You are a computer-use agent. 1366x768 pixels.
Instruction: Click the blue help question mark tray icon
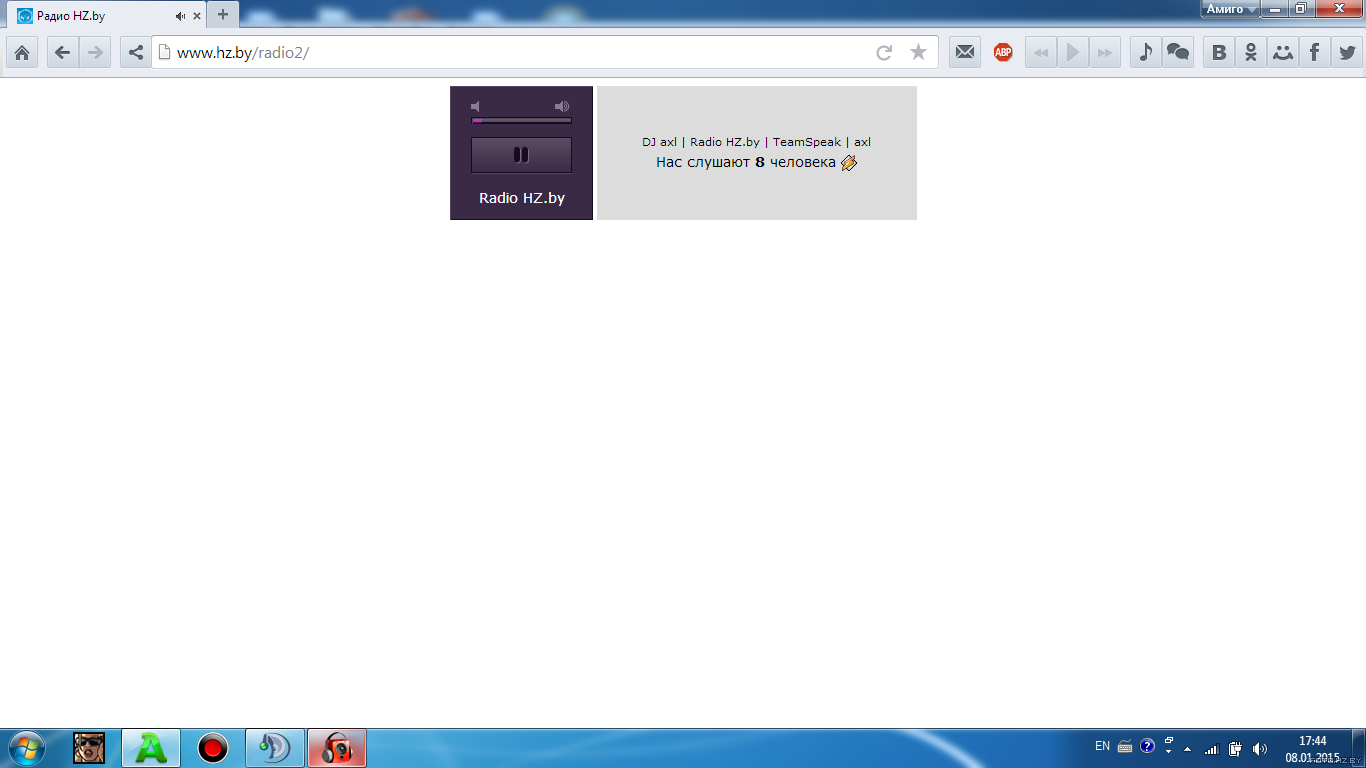pyautogui.click(x=1148, y=746)
